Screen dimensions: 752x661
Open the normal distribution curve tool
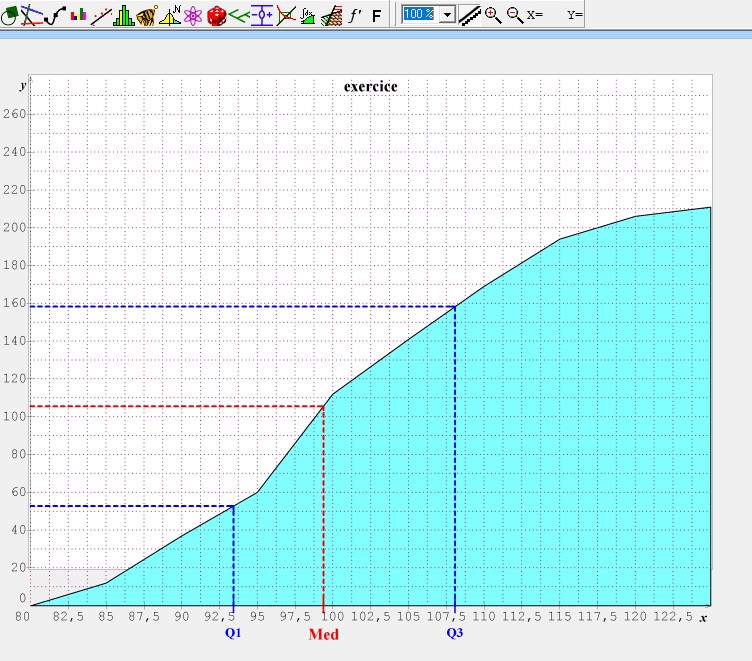tap(170, 15)
